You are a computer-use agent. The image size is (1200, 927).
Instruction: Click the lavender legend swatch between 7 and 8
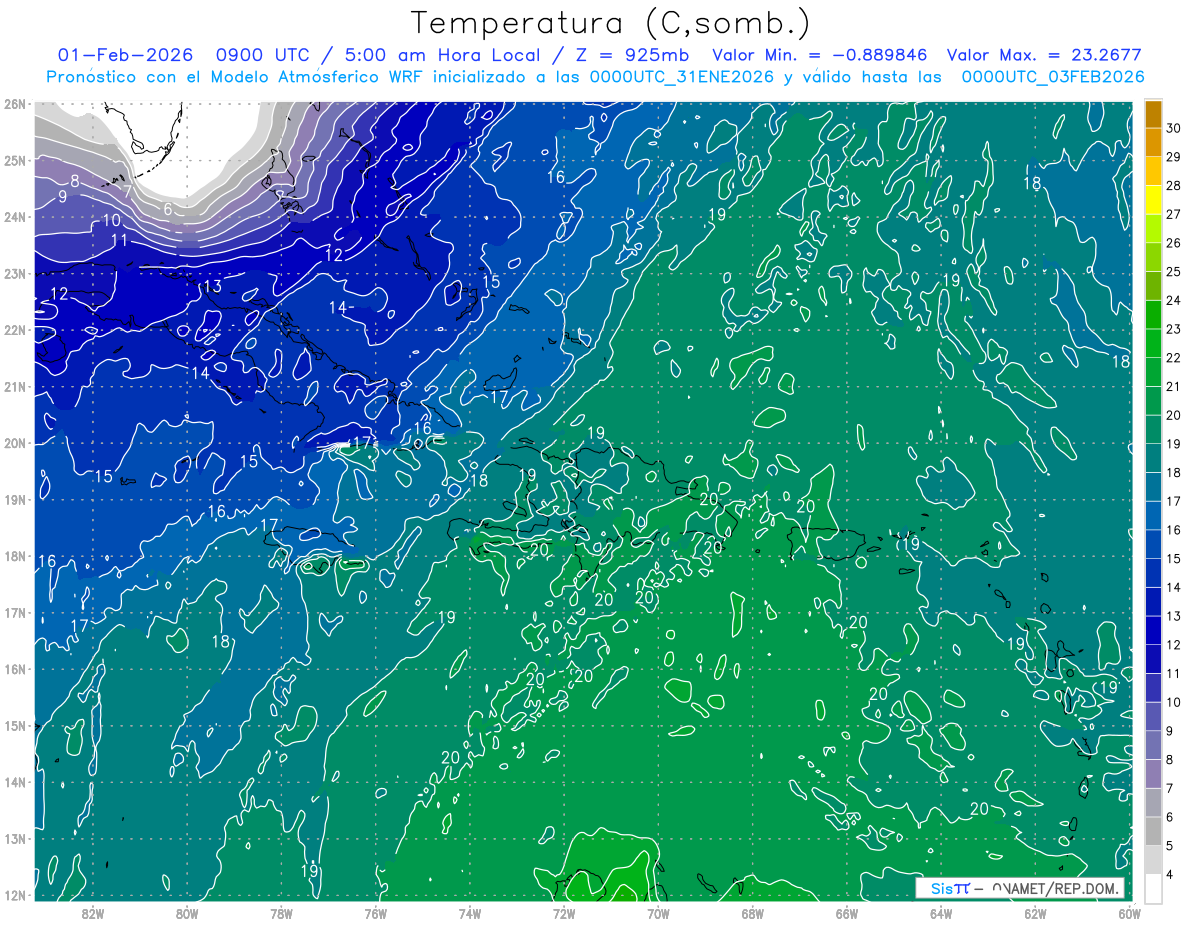[1153, 773]
